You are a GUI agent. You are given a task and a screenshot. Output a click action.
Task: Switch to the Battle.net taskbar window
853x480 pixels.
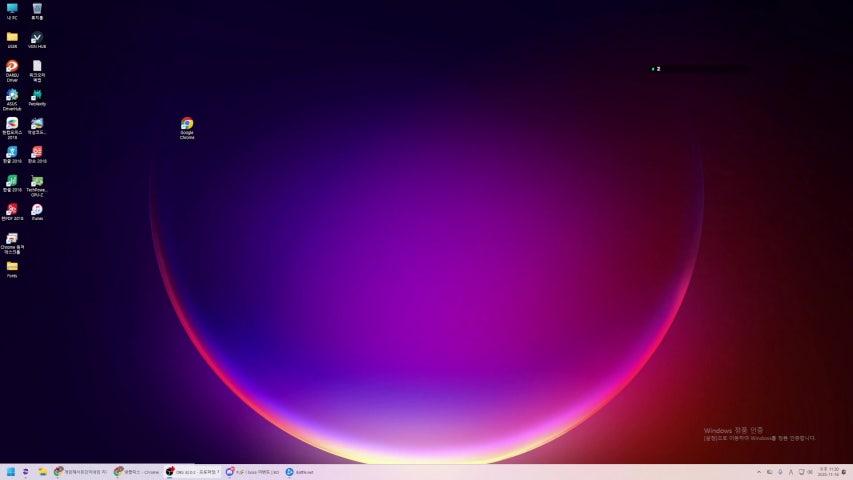(300, 472)
